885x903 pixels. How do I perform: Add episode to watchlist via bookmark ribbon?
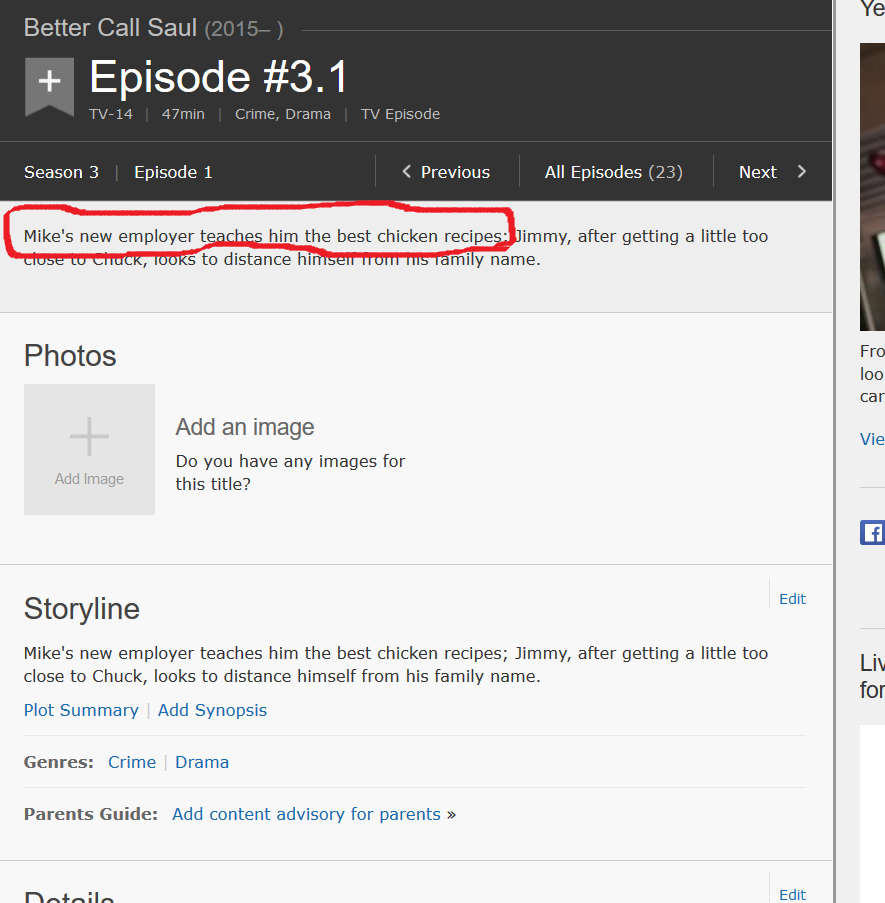(x=50, y=86)
